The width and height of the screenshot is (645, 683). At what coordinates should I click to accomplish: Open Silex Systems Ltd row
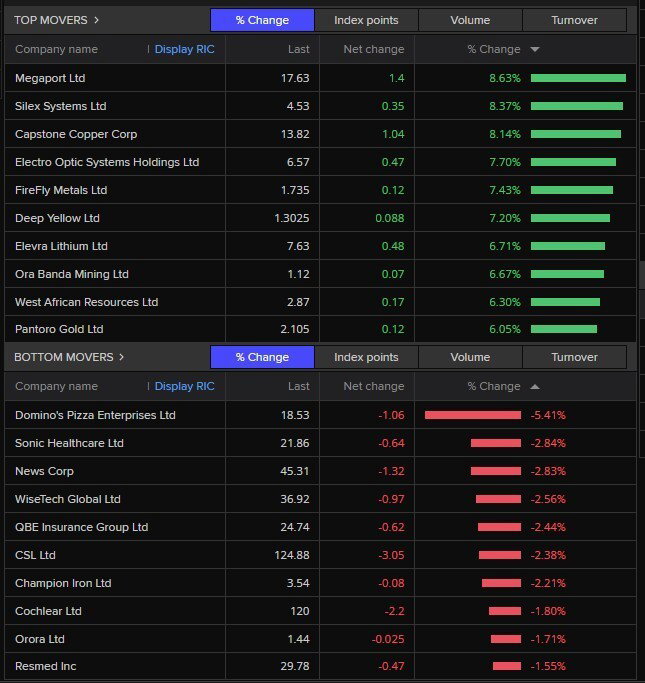(x=320, y=106)
